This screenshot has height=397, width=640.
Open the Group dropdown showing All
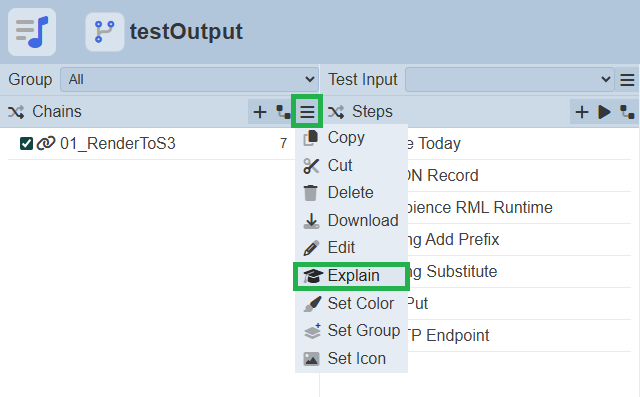pos(189,80)
